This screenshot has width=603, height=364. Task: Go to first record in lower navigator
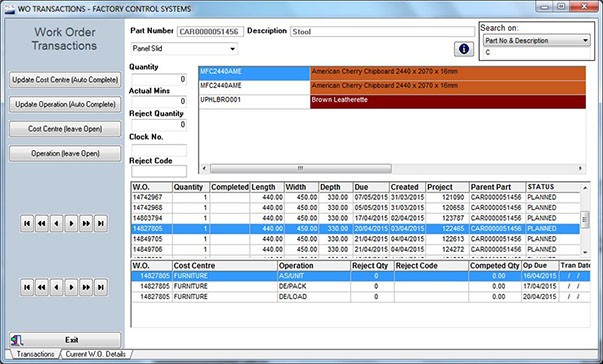tap(27, 287)
